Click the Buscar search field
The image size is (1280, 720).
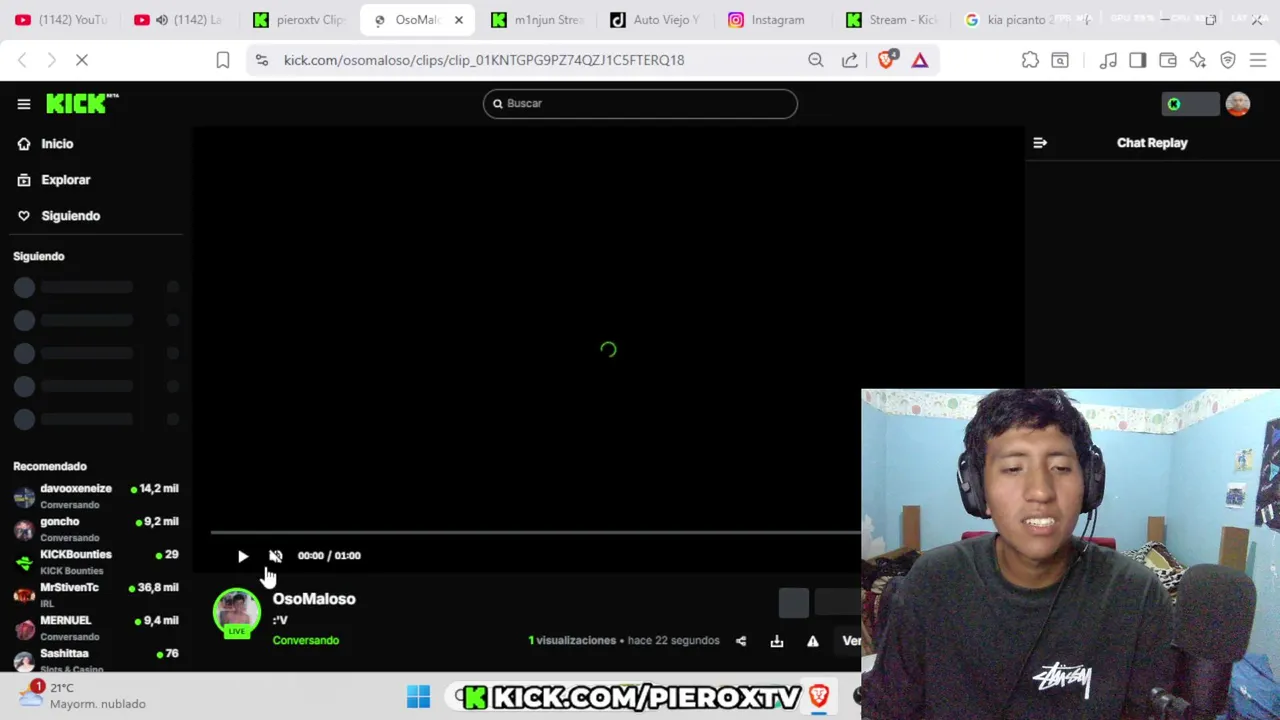[x=640, y=103]
